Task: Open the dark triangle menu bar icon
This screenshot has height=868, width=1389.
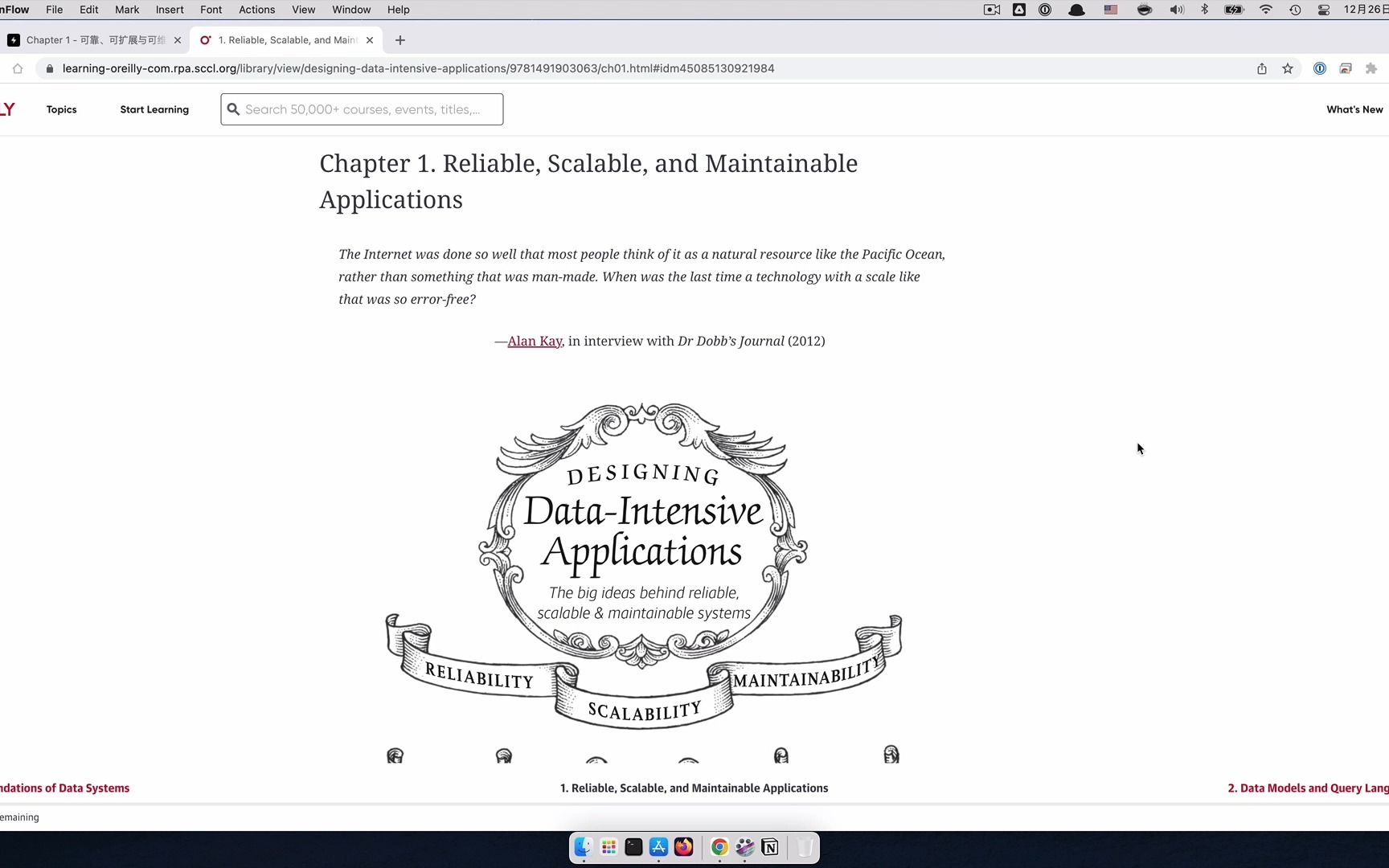Action: [1019, 10]
